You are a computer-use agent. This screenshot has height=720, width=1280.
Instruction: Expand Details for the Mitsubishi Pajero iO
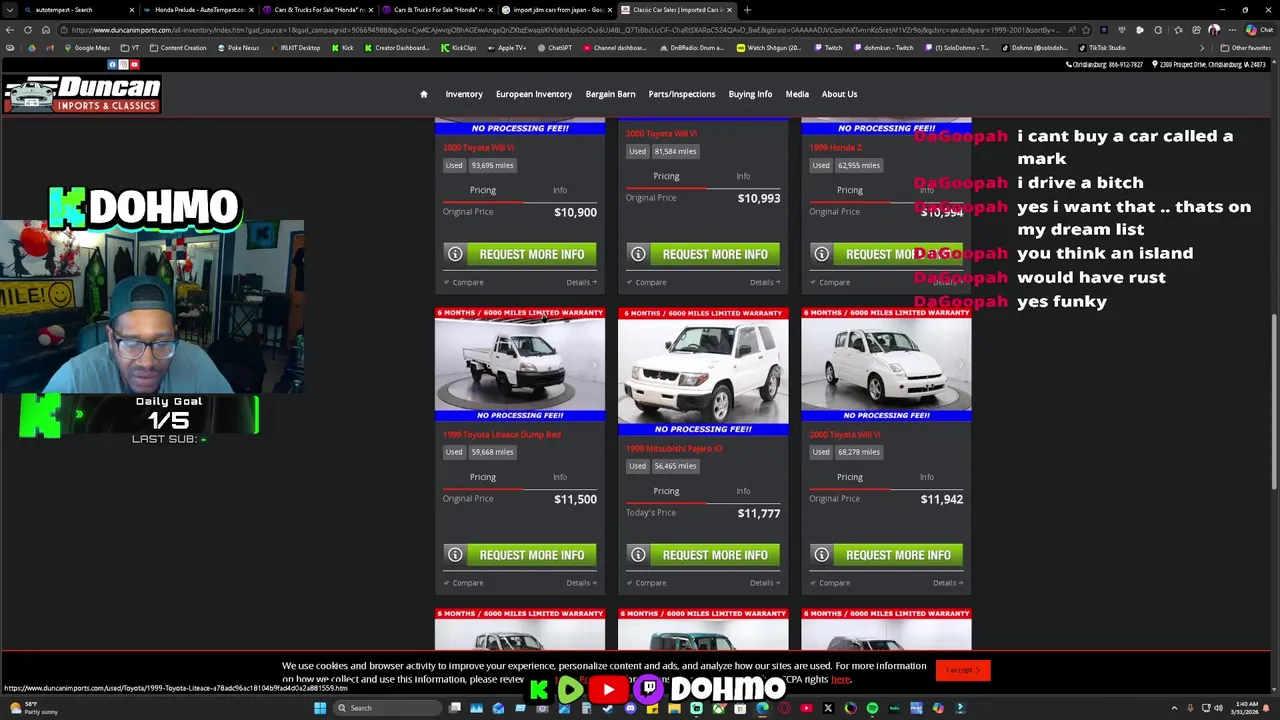coord(764,583)
